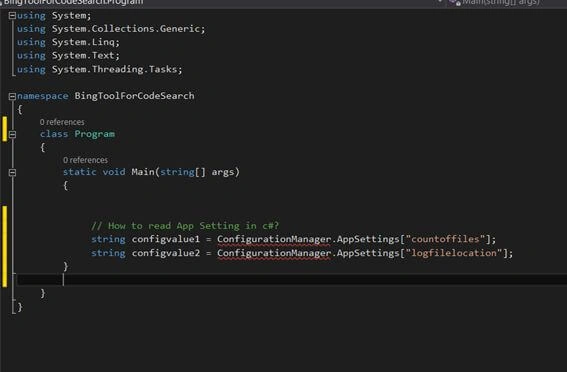Click the namespace name BingToolForCodeSearch
This screenshot has width=567, height=372.
(x=135, y=96)
